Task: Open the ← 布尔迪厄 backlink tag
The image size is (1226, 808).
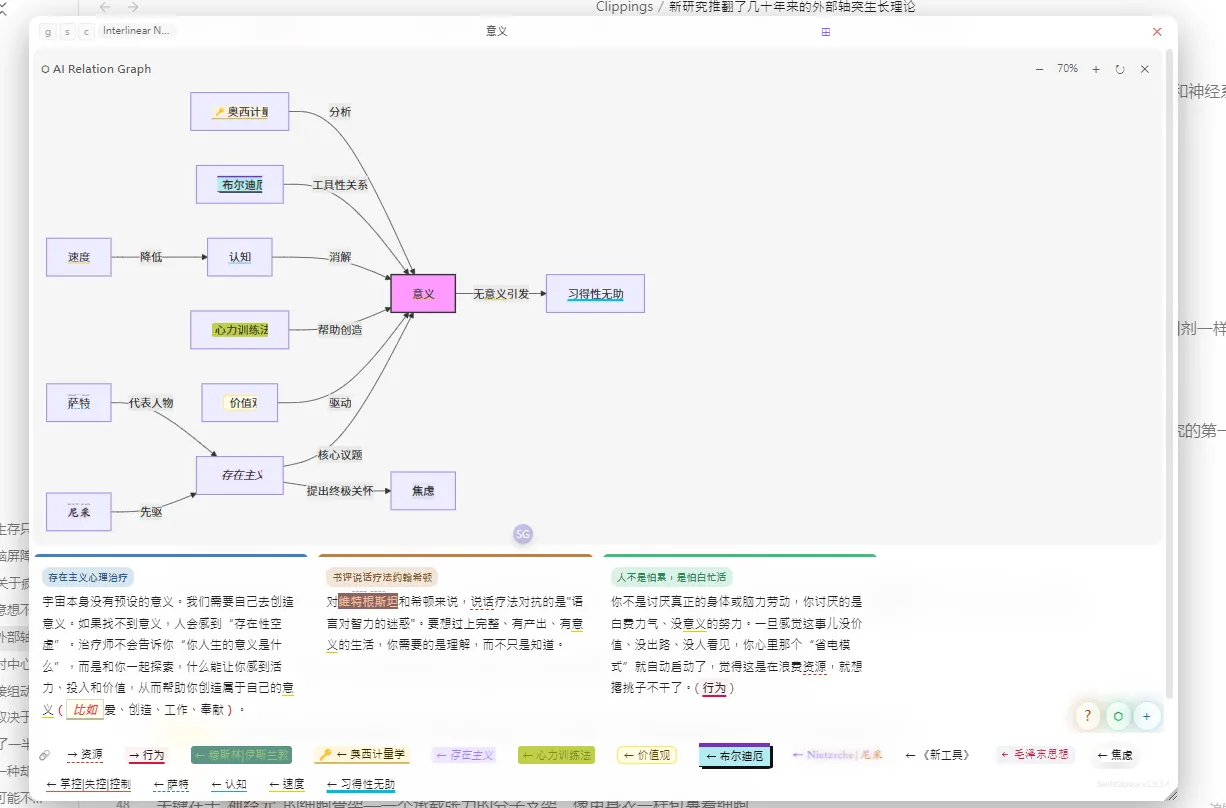Action: pos(734,756)
